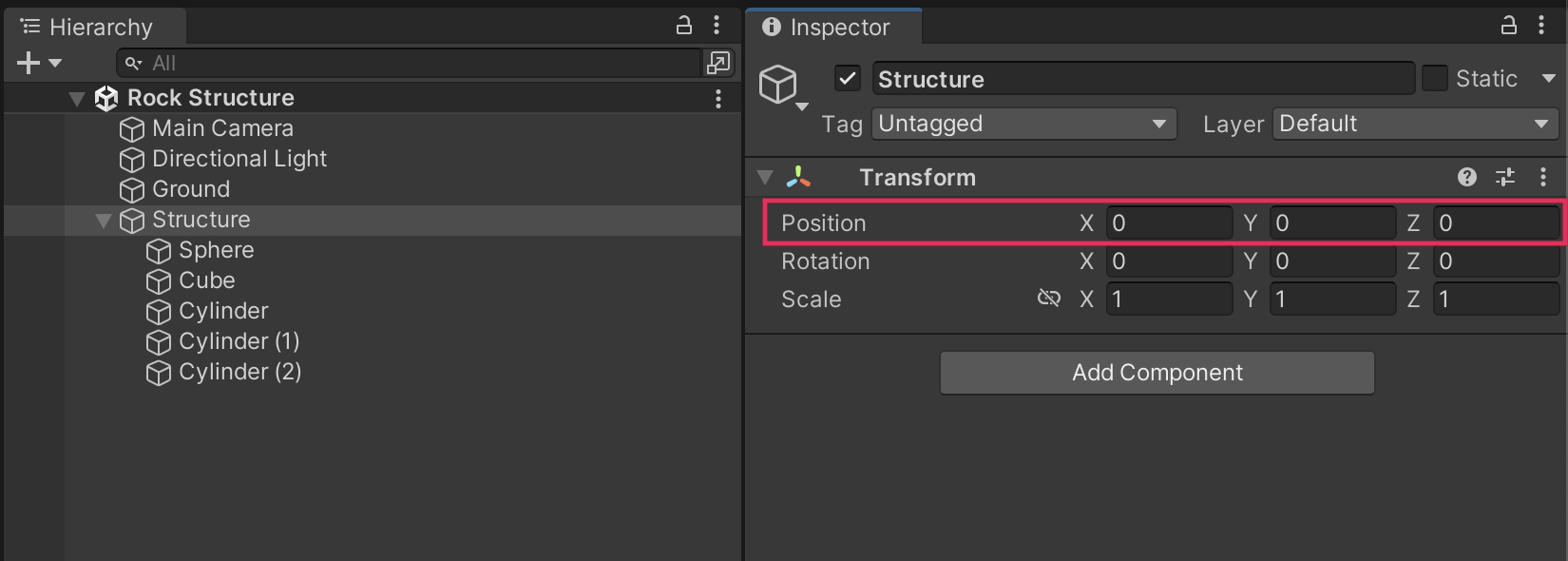Click the Position X input field

[x=1169, y=223]
